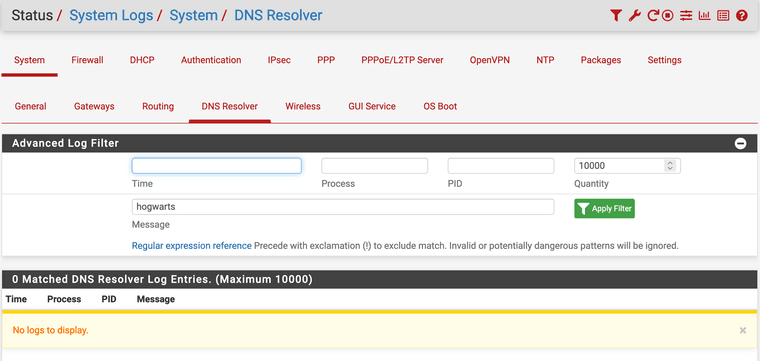
Task: Restart the service with circular arrow icon
Action: 653,16
